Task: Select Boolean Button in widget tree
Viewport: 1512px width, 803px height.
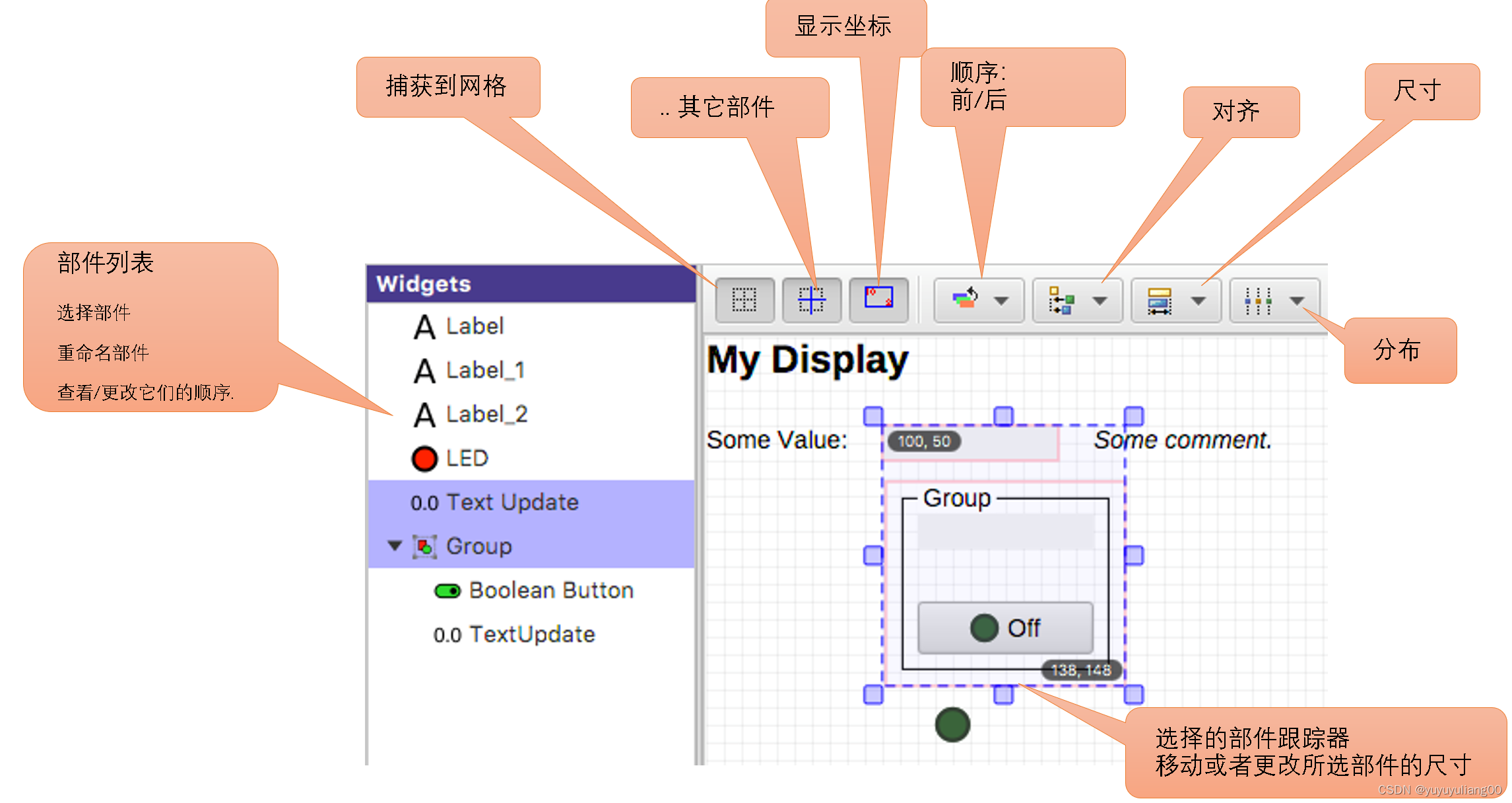Action: (531, 590)
